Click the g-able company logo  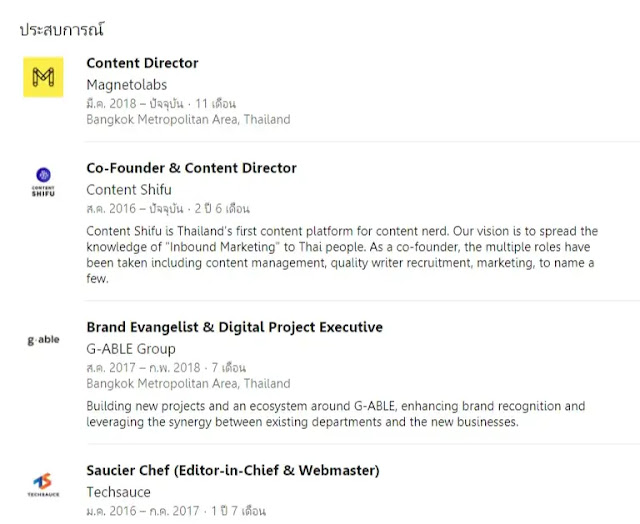43,340
